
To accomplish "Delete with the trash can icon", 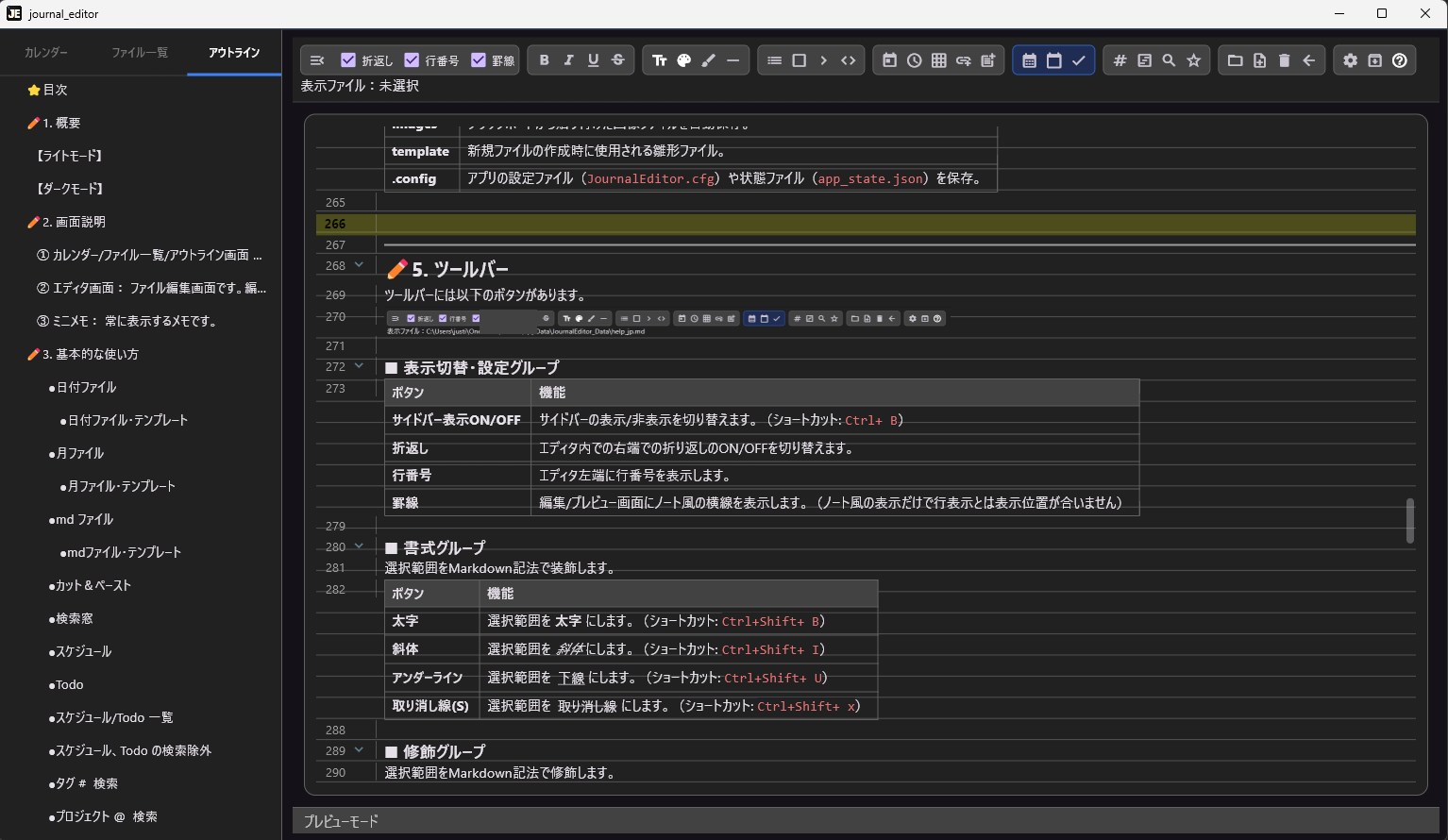I will tap(1284, 60).
